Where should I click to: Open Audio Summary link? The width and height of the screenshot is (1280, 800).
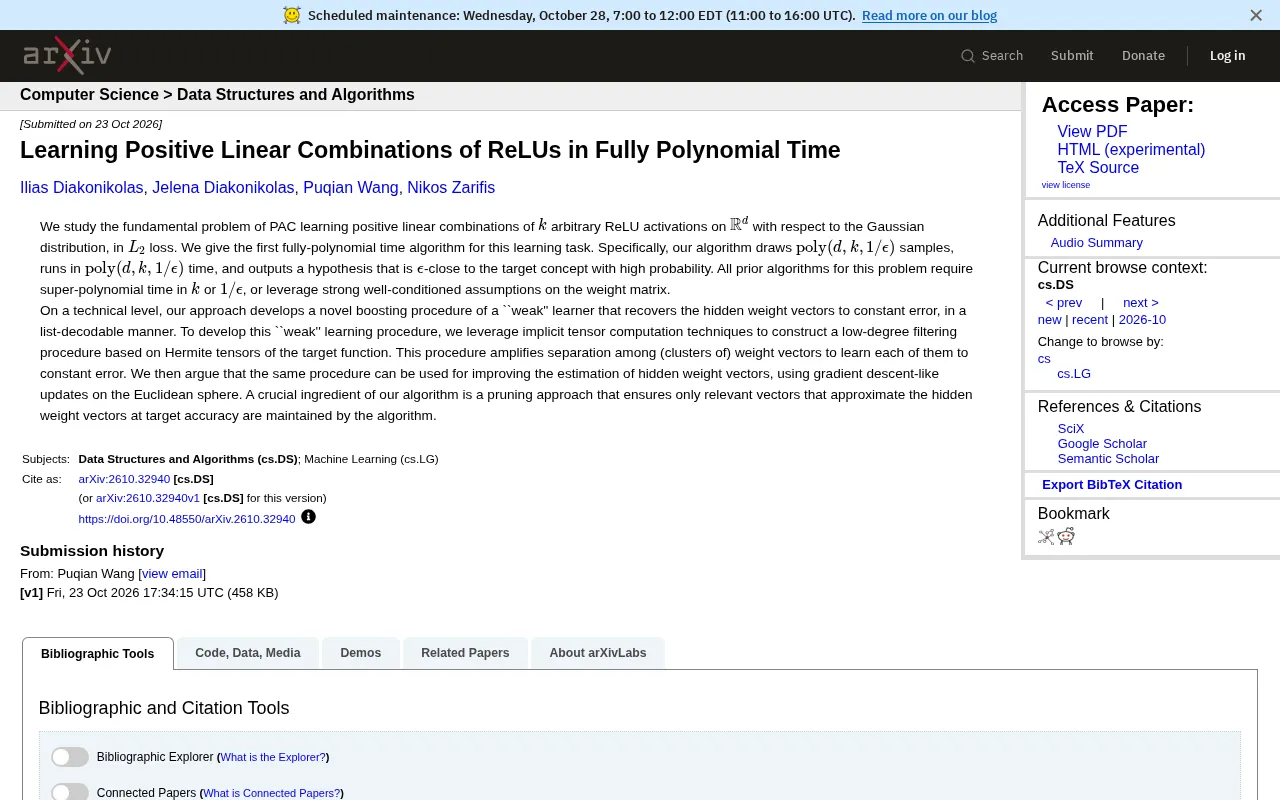pos(1096,243)
